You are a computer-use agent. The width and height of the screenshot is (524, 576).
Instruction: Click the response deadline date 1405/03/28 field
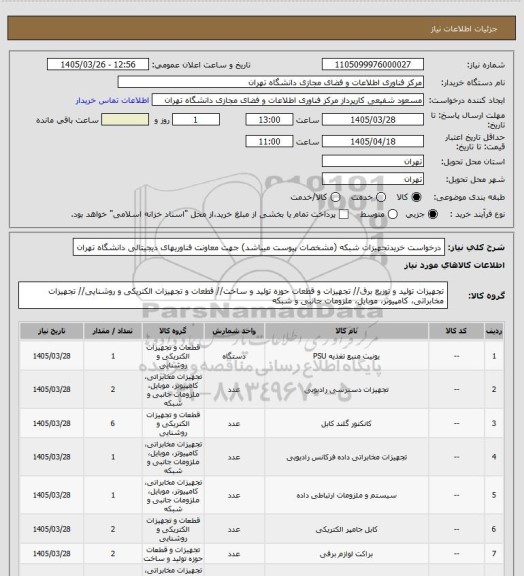pyautogui.click(x=373, y=120)
